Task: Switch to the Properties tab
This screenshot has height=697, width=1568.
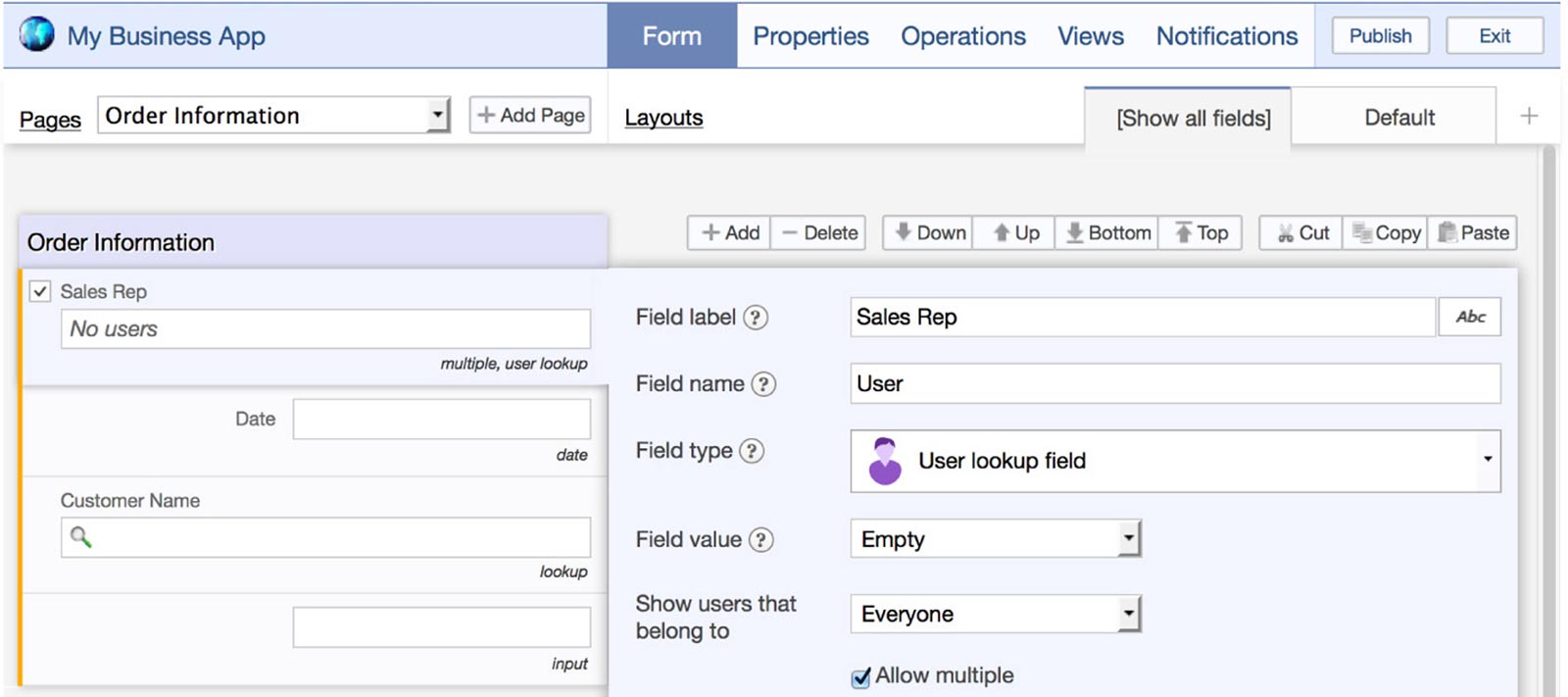Action: click(810, 36)
